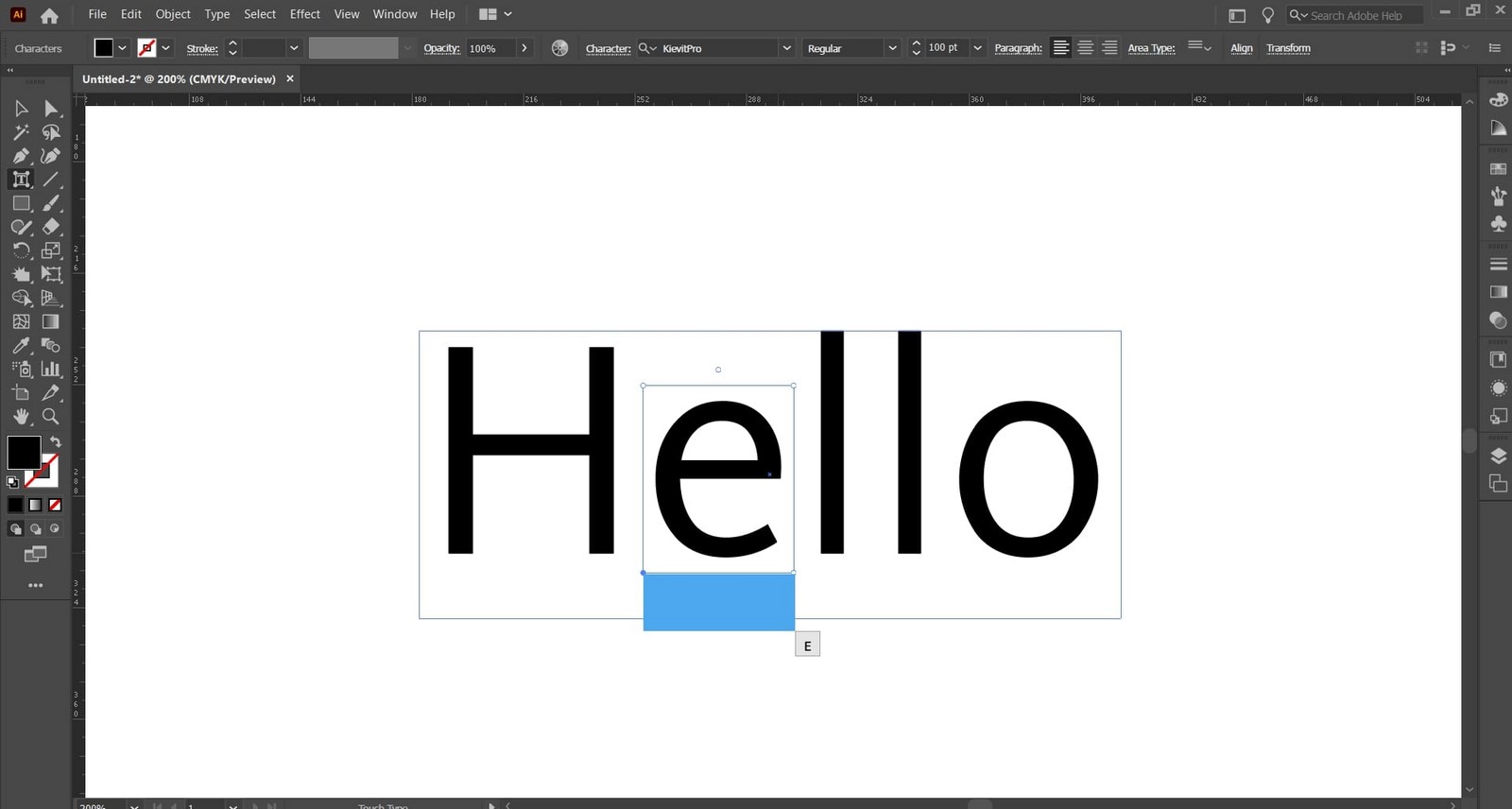1512x809 pixels.
Task: Select the Symbol Sprayer tool
Action: pos(21,369)
